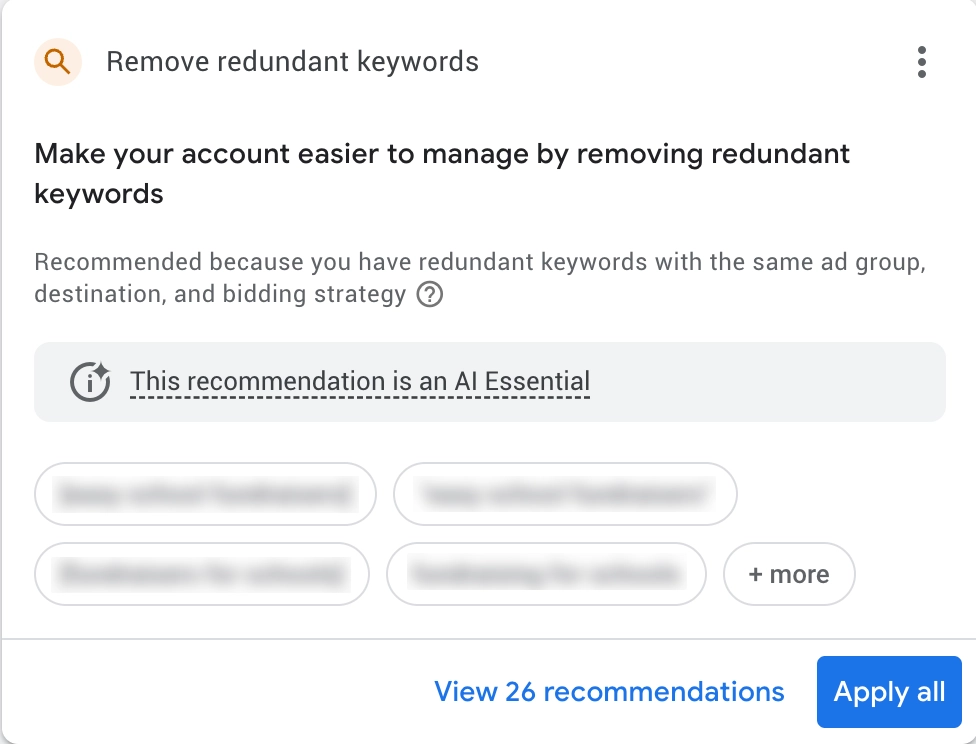Select the first blurred keyword chip
The height and width of the screenshot is (744, 976).
click(205, 494)
